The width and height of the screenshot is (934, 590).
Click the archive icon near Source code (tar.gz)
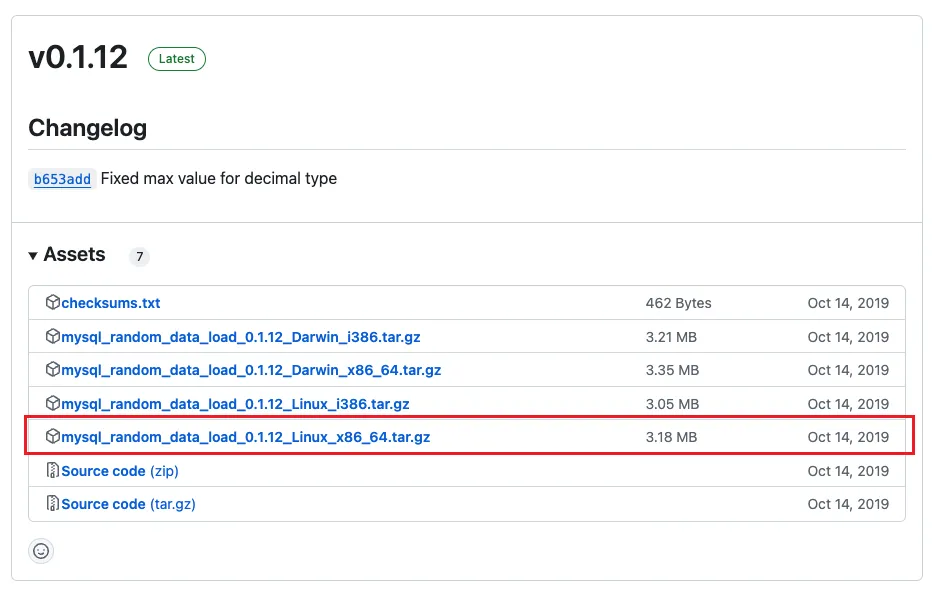coord(52,504)
